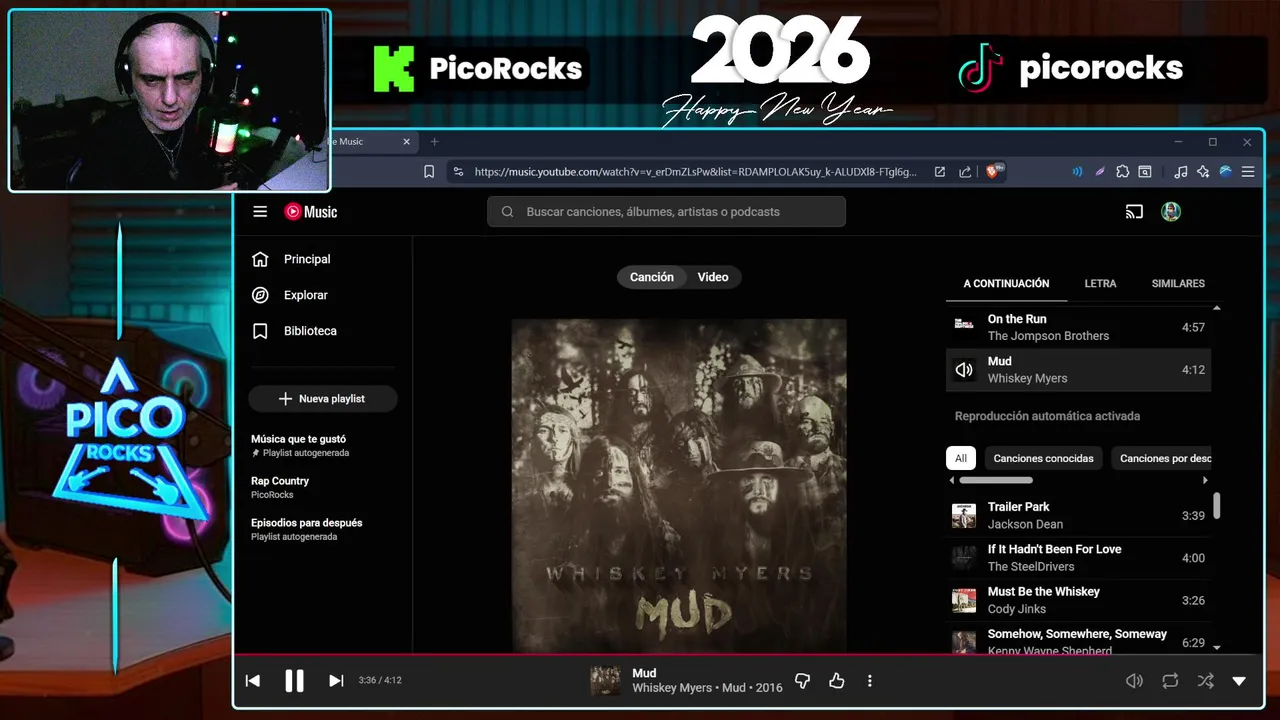Bookmark this page in the browser

[429, 172]
